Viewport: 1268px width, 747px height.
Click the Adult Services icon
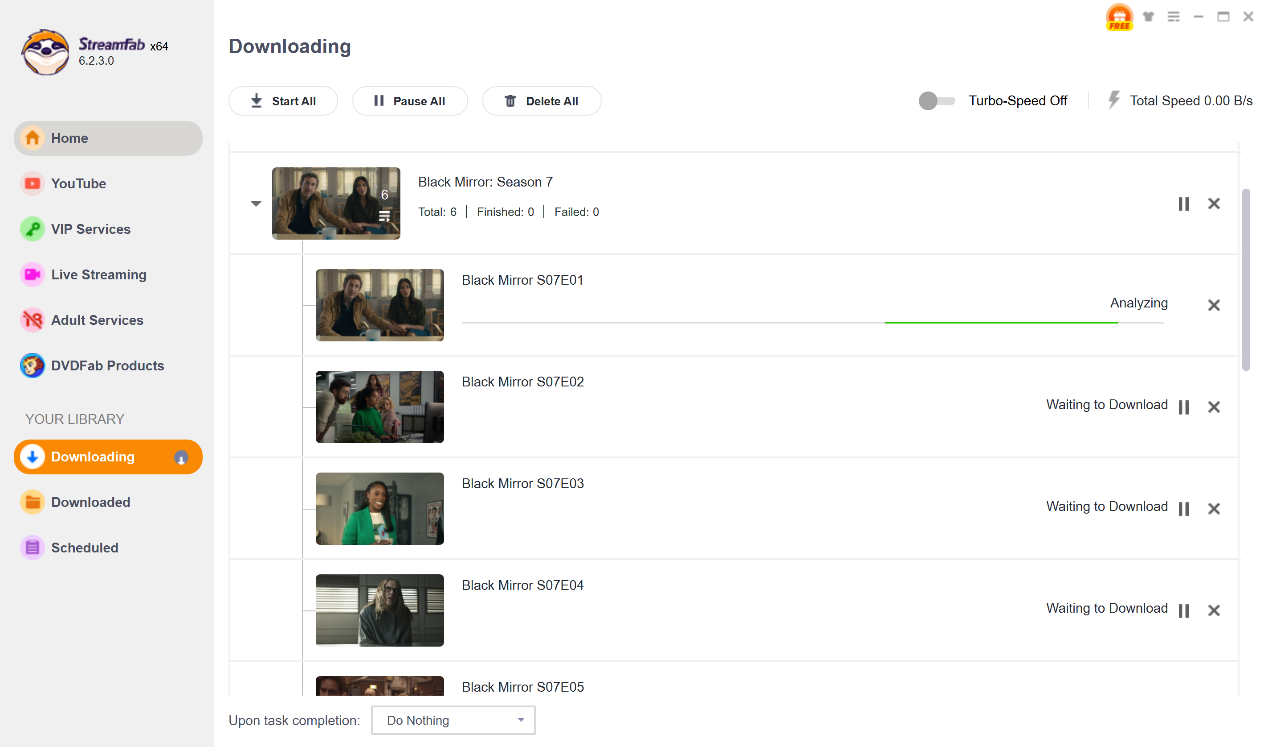coord(33,320)
